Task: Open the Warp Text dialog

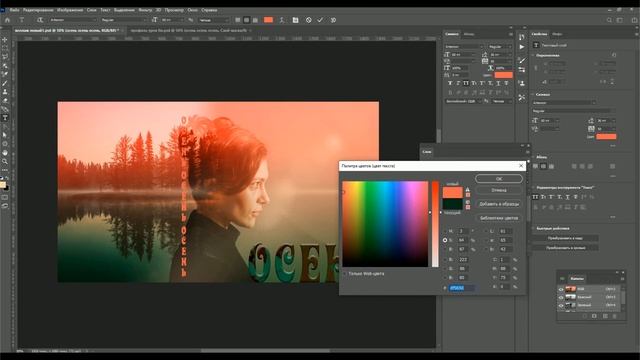Action: pyautogui.click(x=282, y=20)
